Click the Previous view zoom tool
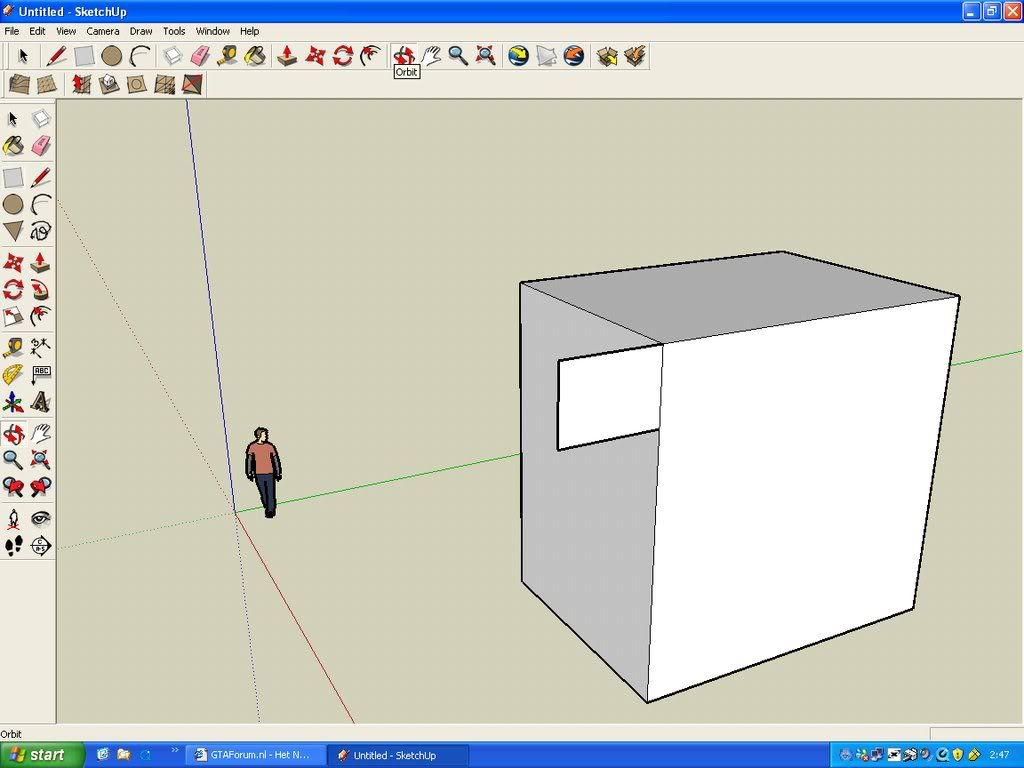 (13, 487)
